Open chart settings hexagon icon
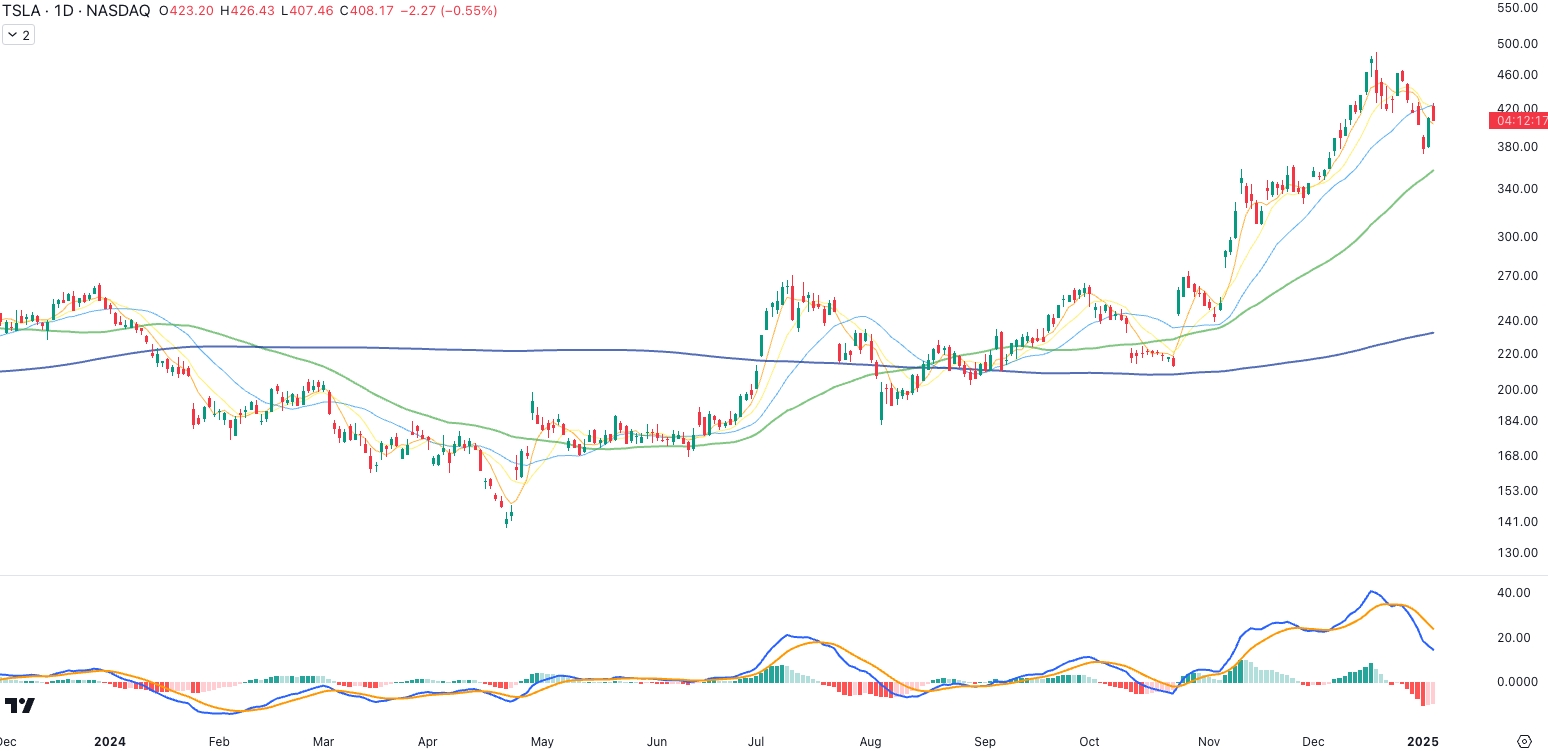This screenshot has width=1548, height=751. (x=1524, y=741)
